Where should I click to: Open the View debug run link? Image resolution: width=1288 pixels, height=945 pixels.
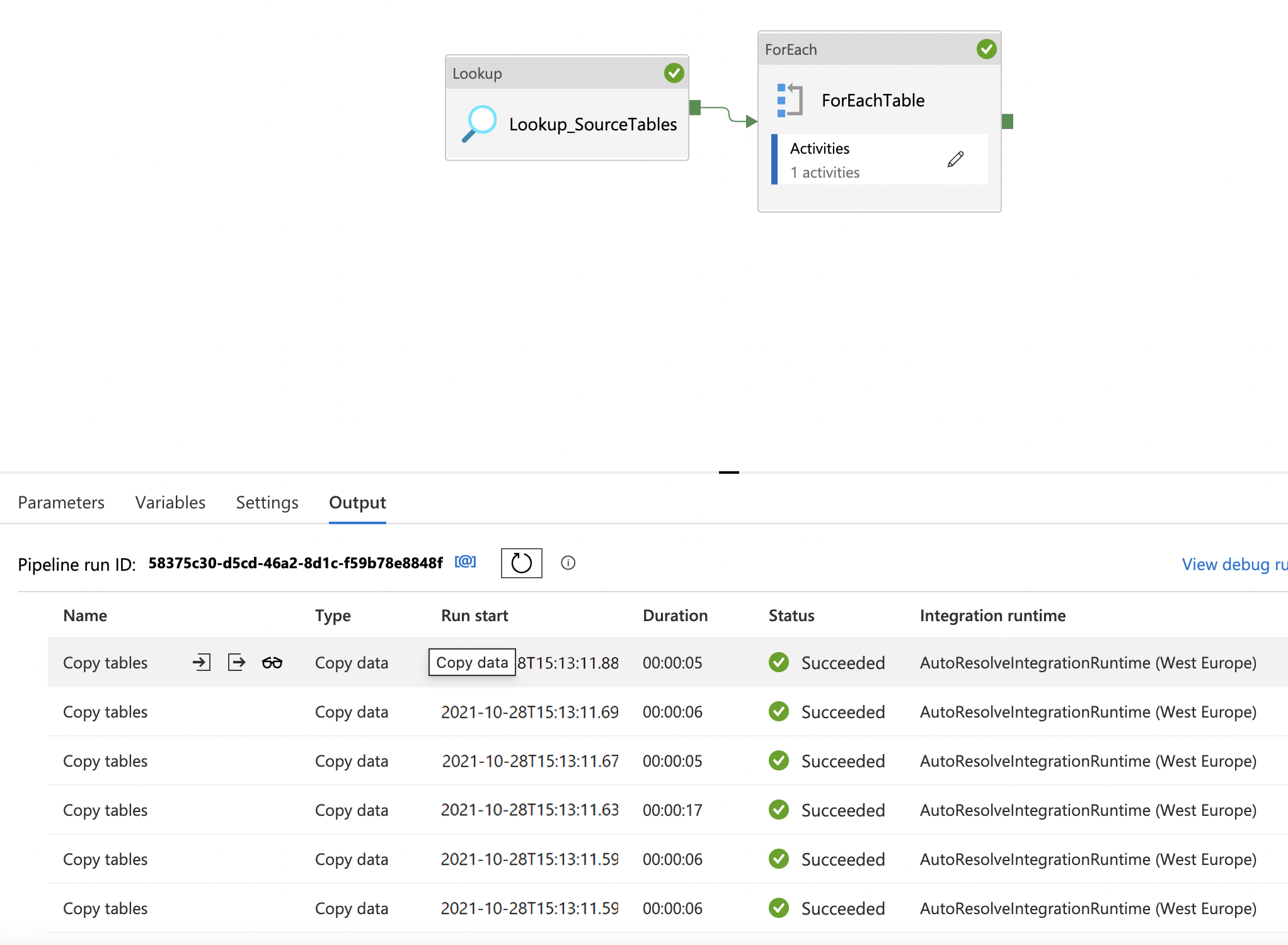(x=1233, y=564)
